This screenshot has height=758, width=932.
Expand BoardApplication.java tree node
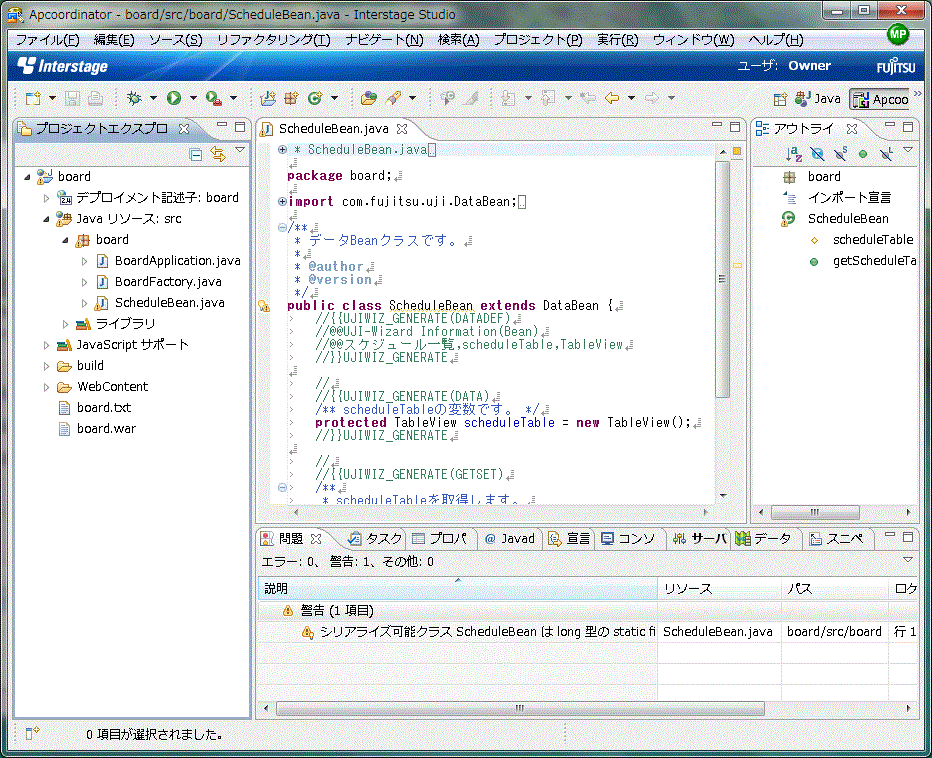[84, 261]
